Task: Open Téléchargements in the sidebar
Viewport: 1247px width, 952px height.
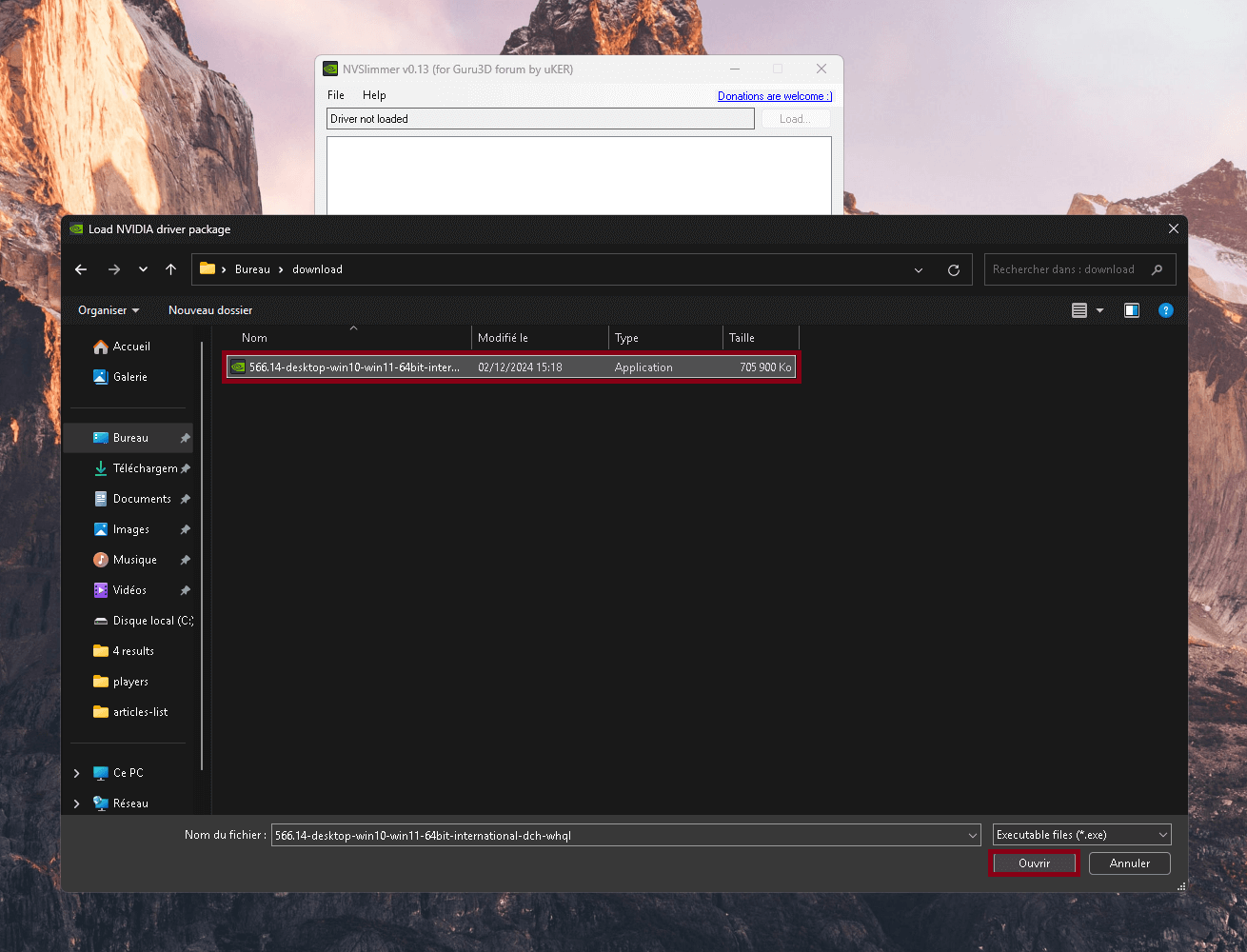Action: pos(144,468)
